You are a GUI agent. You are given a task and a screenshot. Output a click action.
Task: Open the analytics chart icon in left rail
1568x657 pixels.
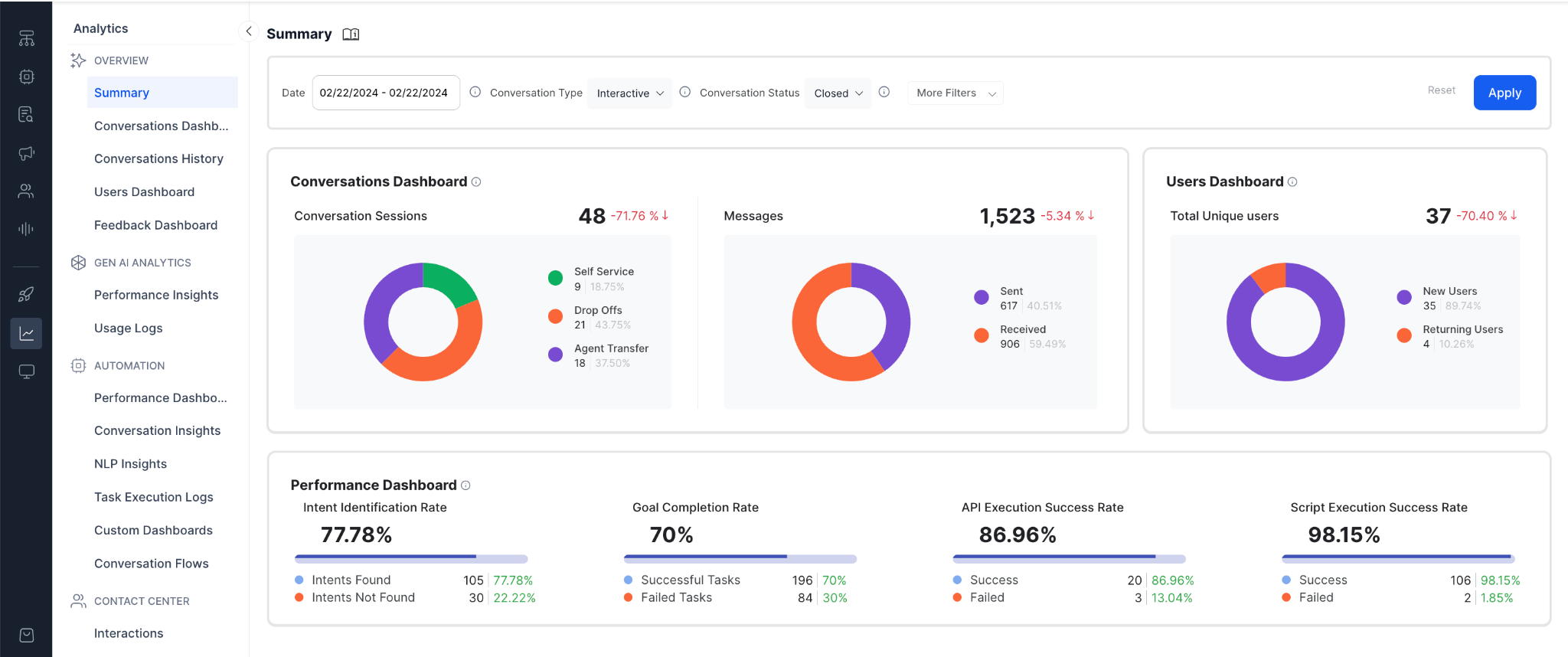26,333
